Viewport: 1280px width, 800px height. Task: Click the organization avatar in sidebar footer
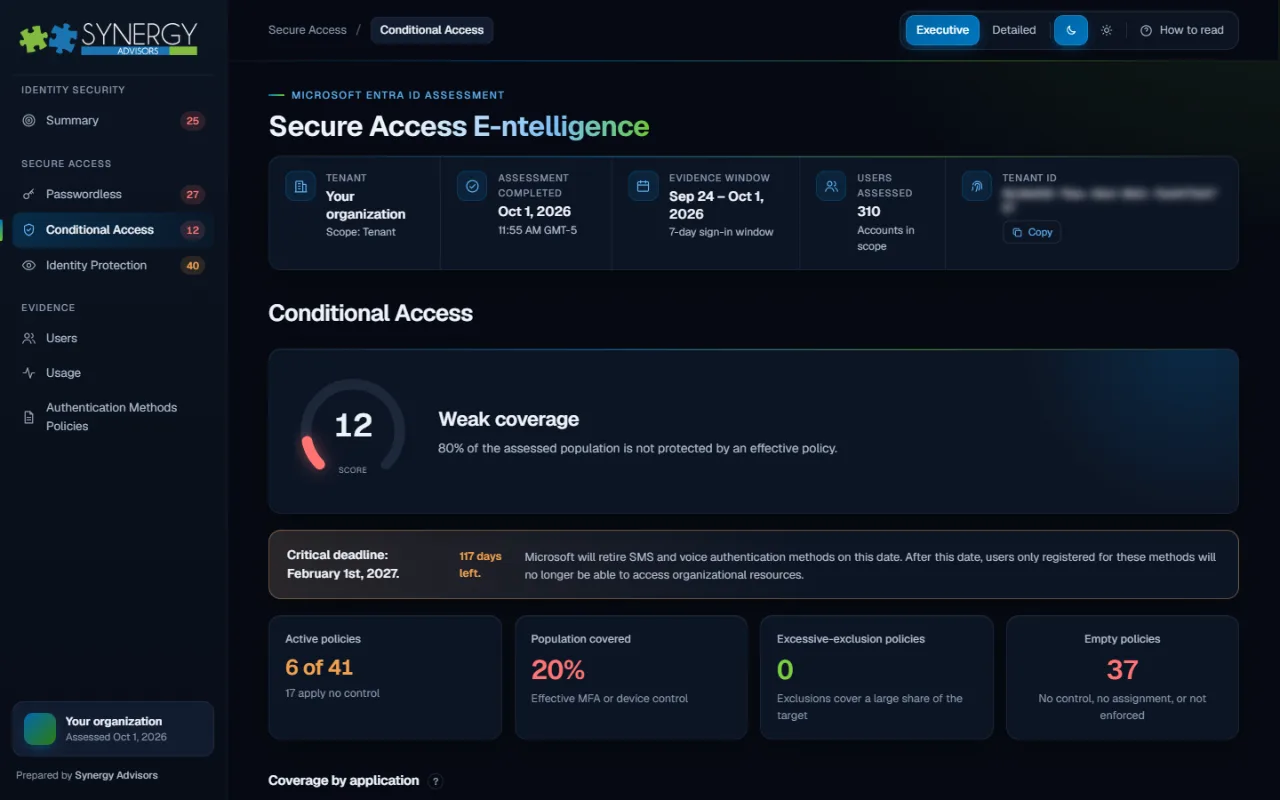(x=40, y=729)
